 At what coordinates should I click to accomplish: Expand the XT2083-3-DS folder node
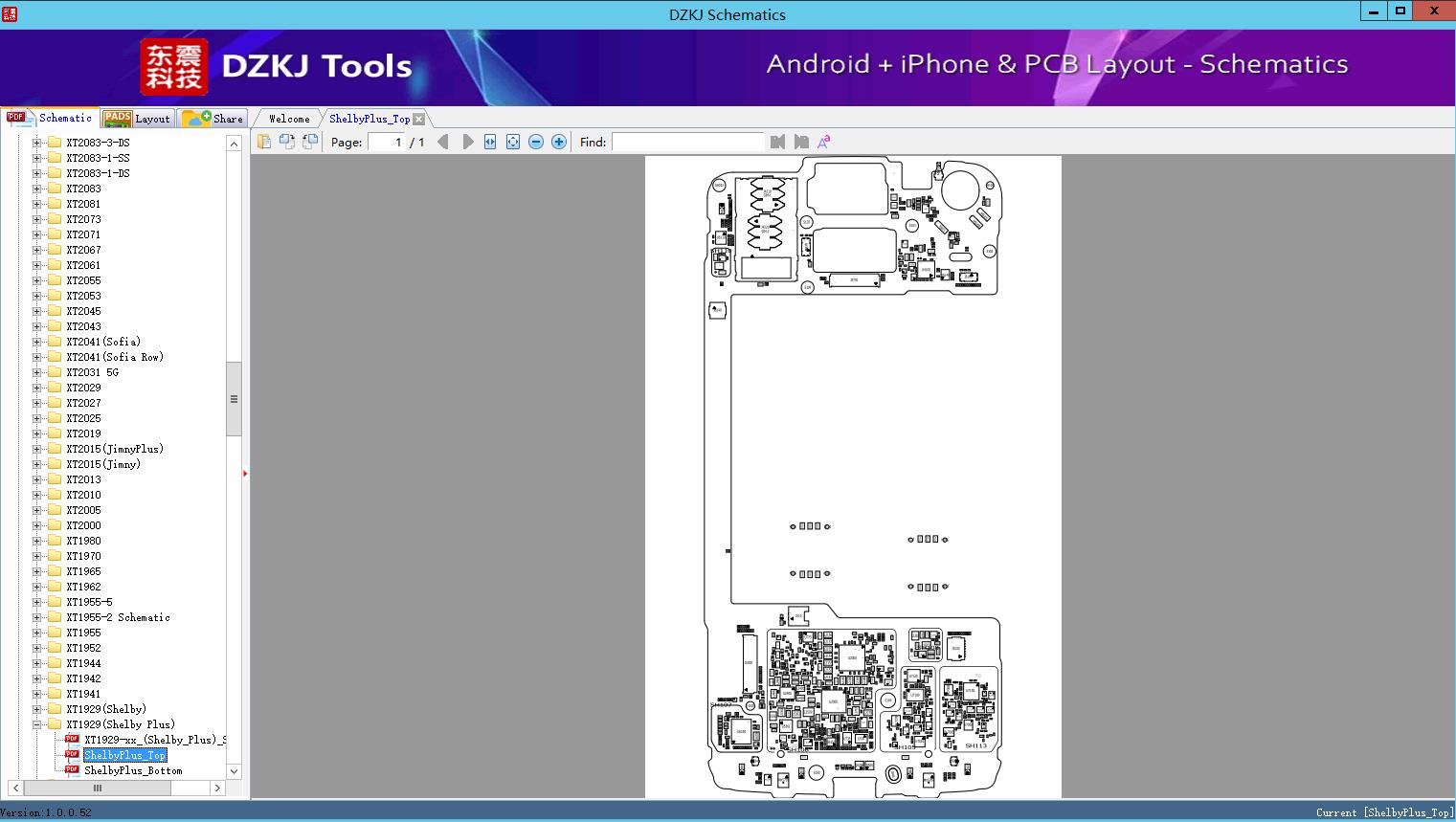(x=36, y=143)
